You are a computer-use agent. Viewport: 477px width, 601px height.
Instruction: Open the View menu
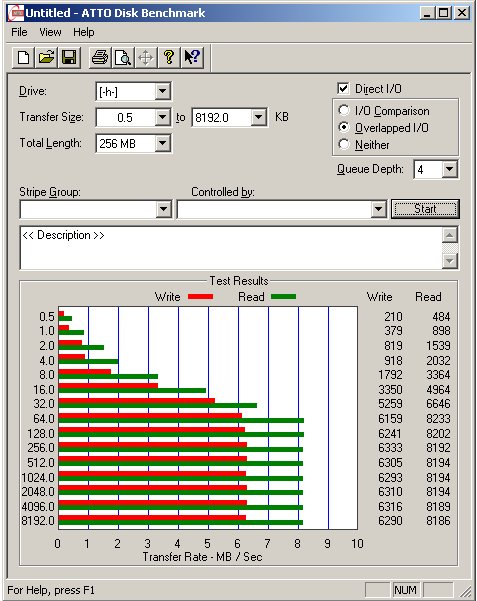[50, 32]
